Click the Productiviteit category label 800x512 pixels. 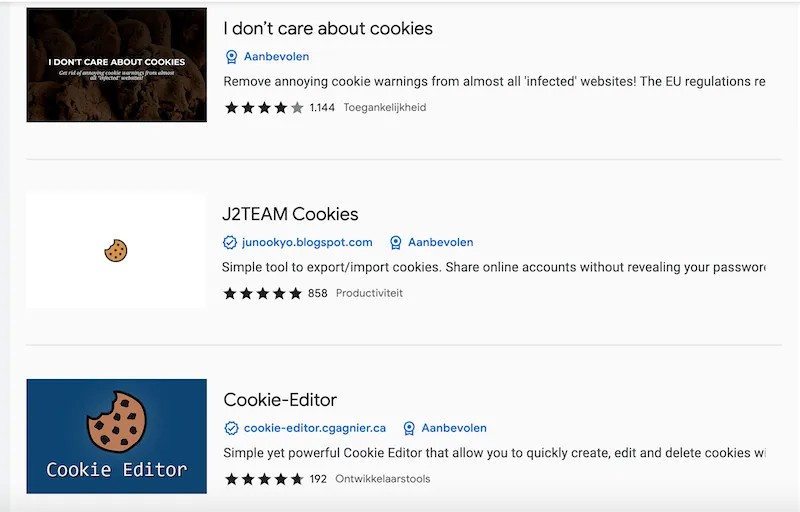(x=369, y=293)
